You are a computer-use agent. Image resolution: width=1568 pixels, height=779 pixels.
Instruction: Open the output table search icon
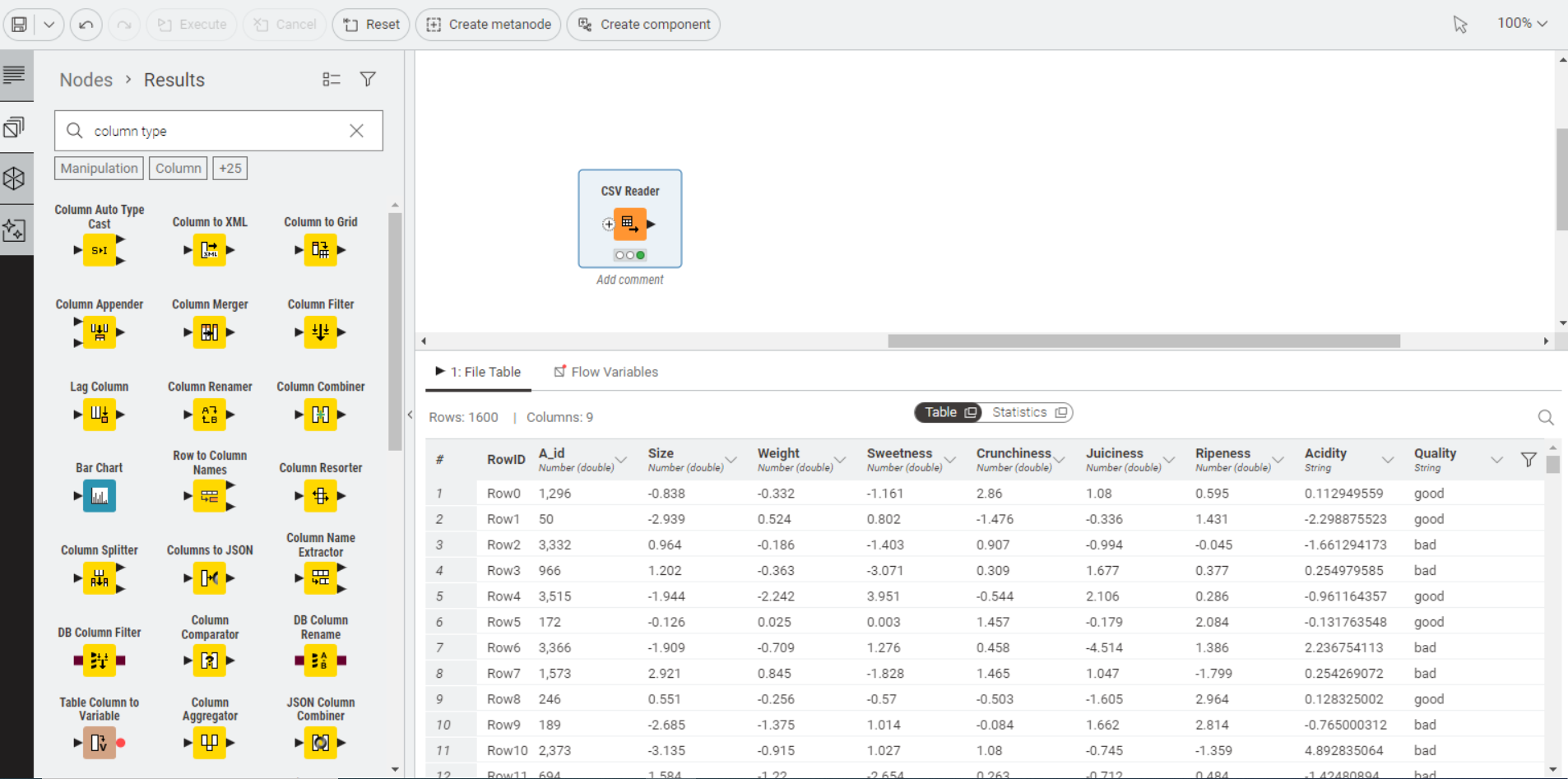[x=1546, y=418]
